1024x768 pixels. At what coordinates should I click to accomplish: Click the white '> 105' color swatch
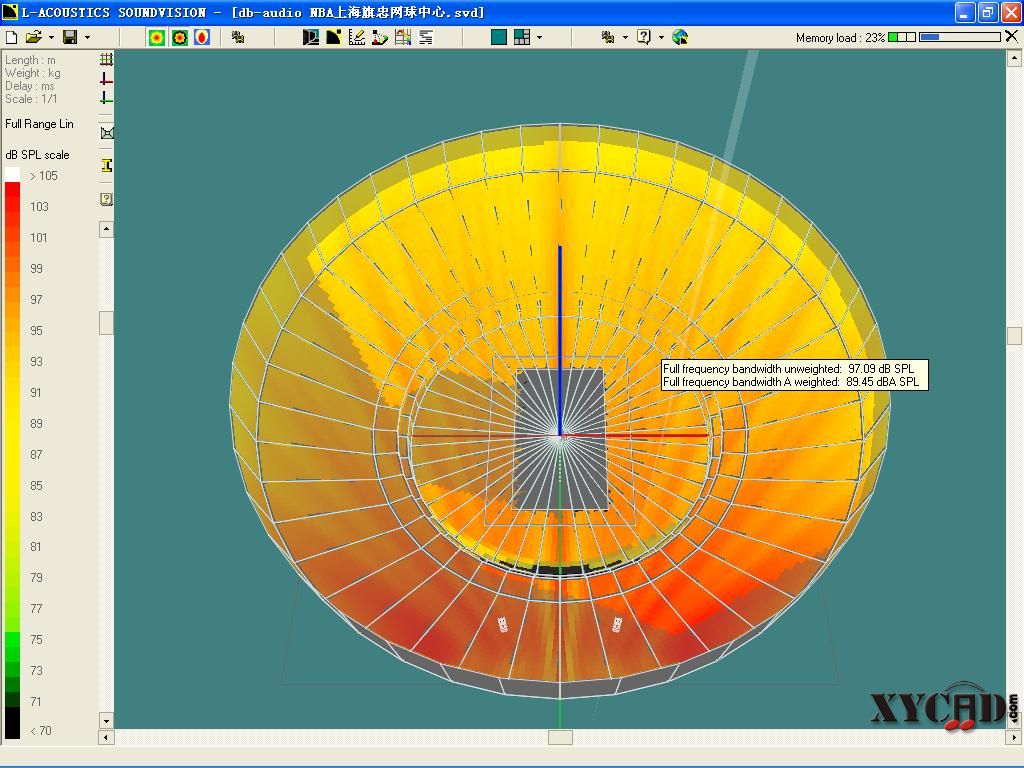12,174
